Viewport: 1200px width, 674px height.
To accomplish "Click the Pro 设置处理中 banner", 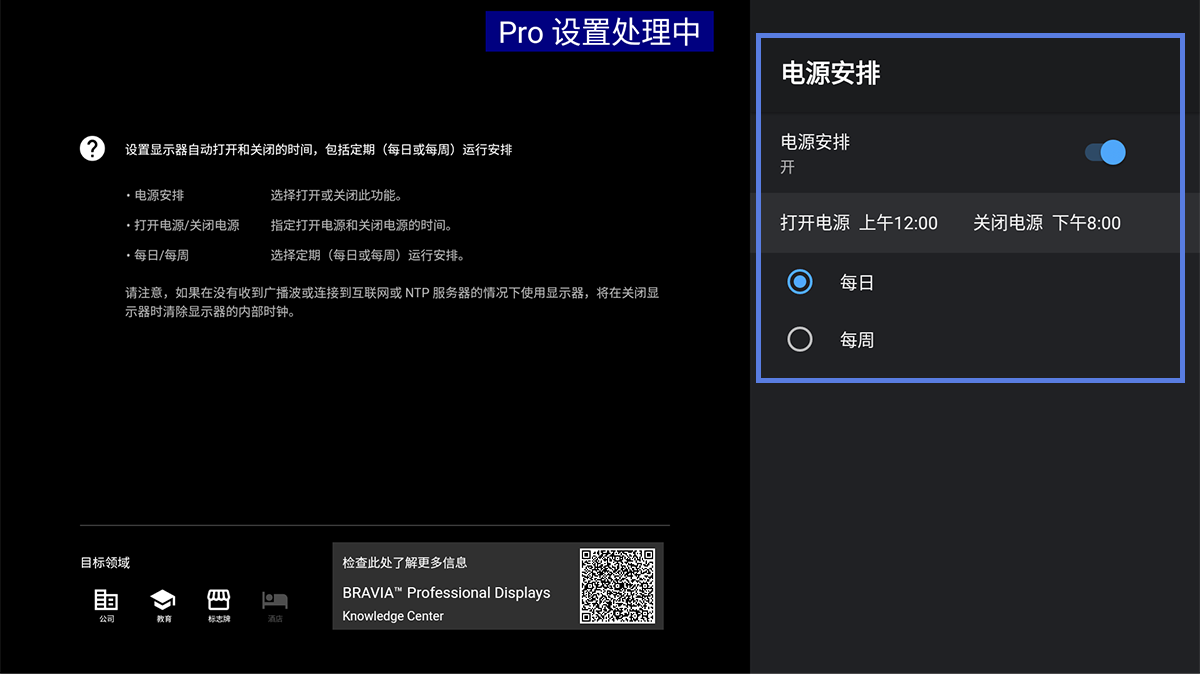I will (x=599, y=32).
